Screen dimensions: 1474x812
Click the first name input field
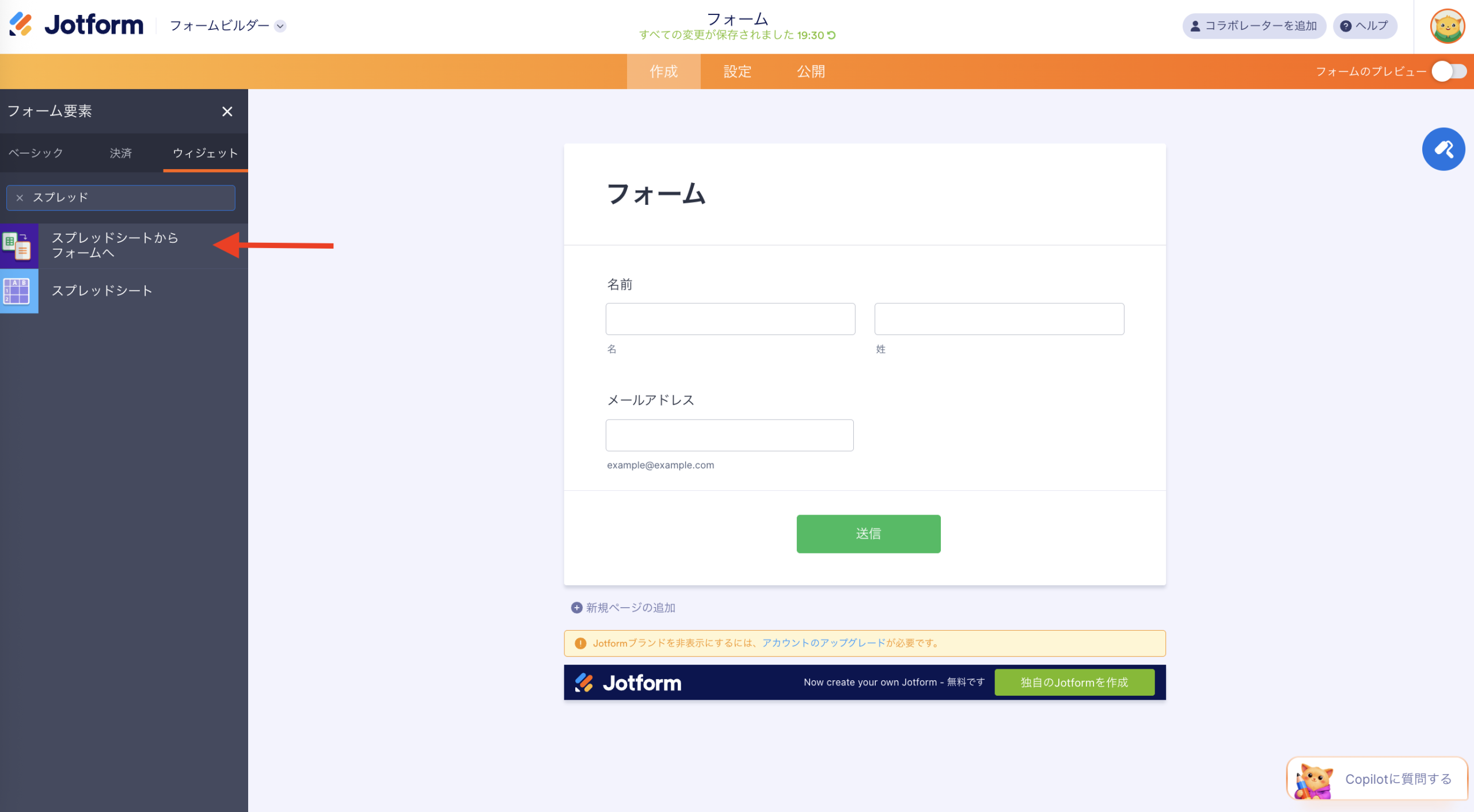coord(730,318)
